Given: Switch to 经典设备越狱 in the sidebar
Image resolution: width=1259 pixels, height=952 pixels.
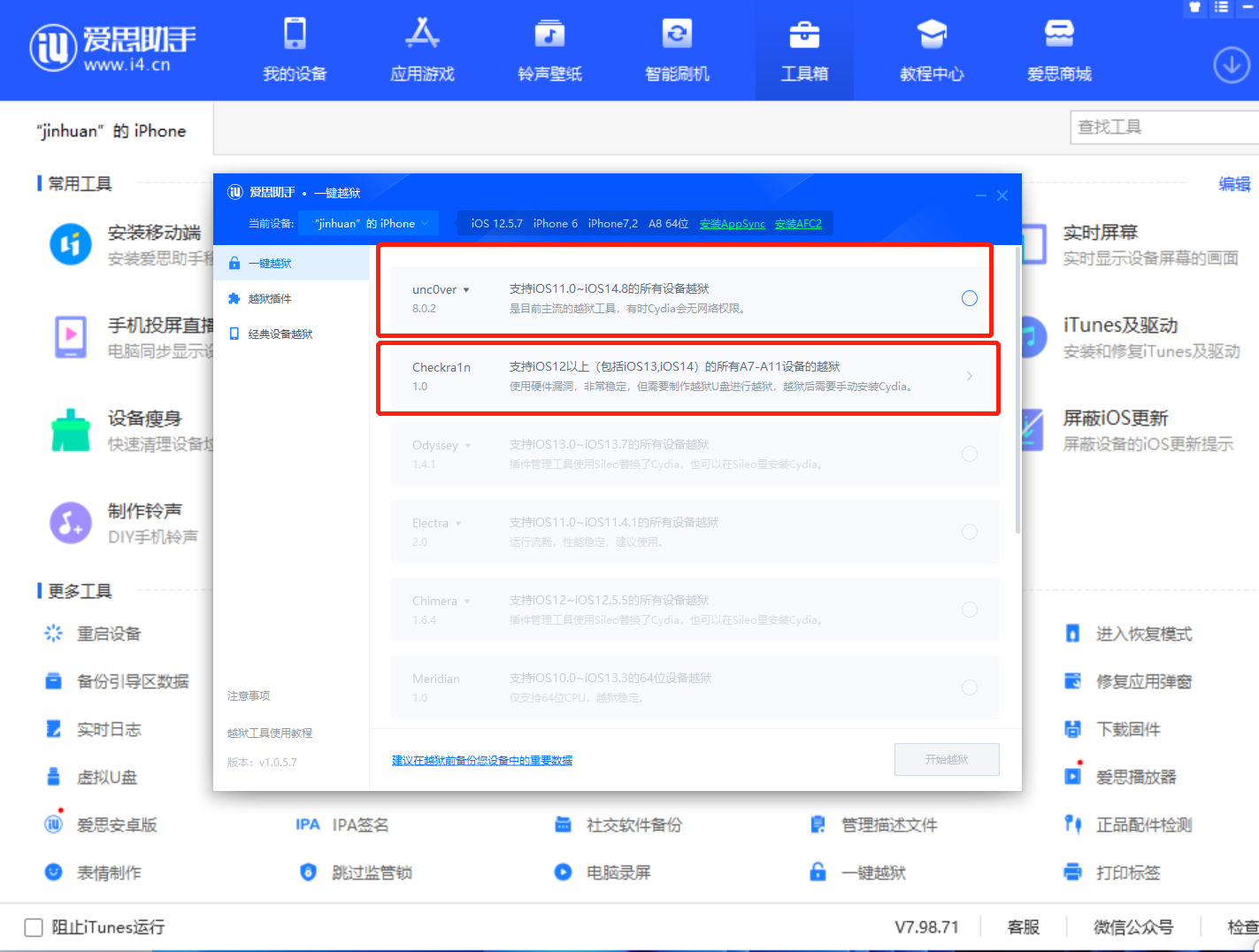Looking at the screenshot, I should 291,334.
